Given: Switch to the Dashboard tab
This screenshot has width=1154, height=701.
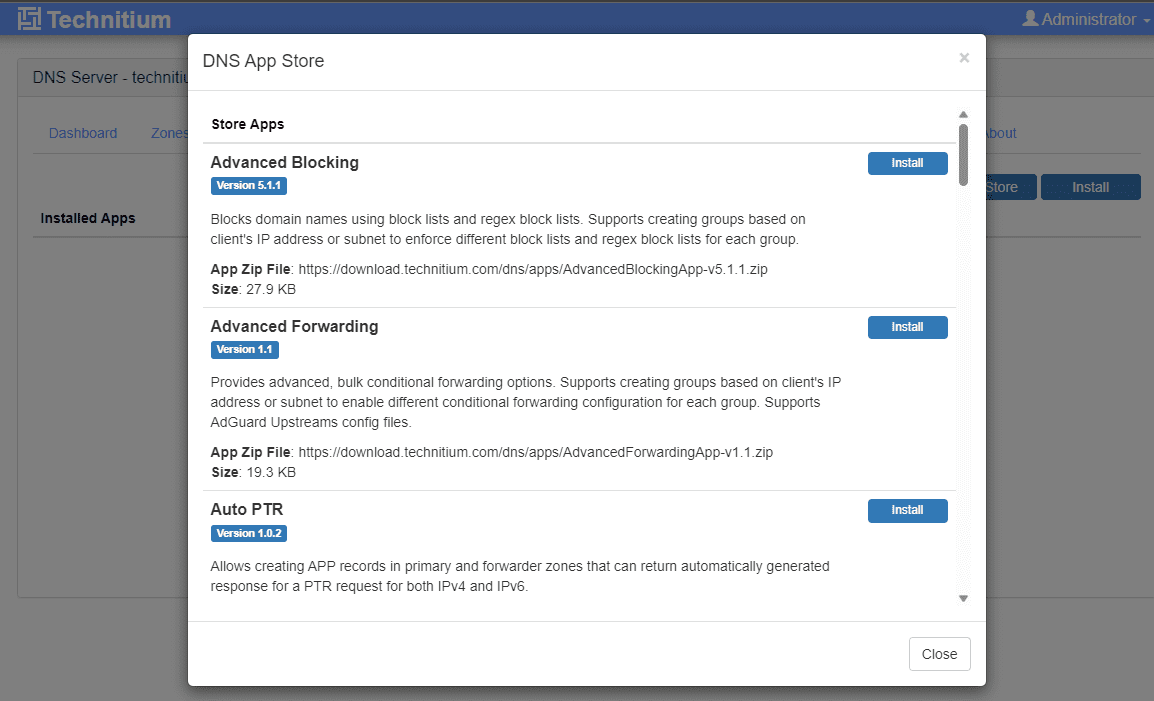Looking at the screenshot, I should click(x=83, y=133).
